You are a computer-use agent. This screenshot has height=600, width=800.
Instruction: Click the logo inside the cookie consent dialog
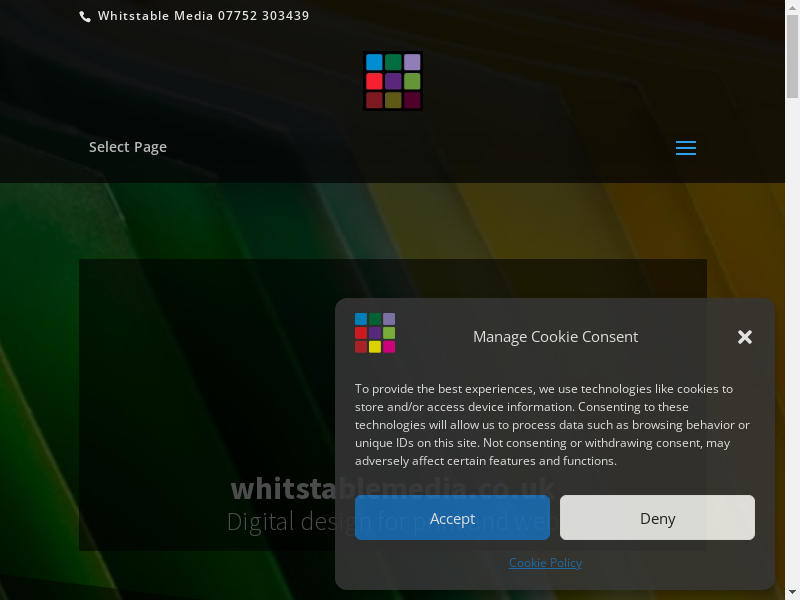click(375, 333)
